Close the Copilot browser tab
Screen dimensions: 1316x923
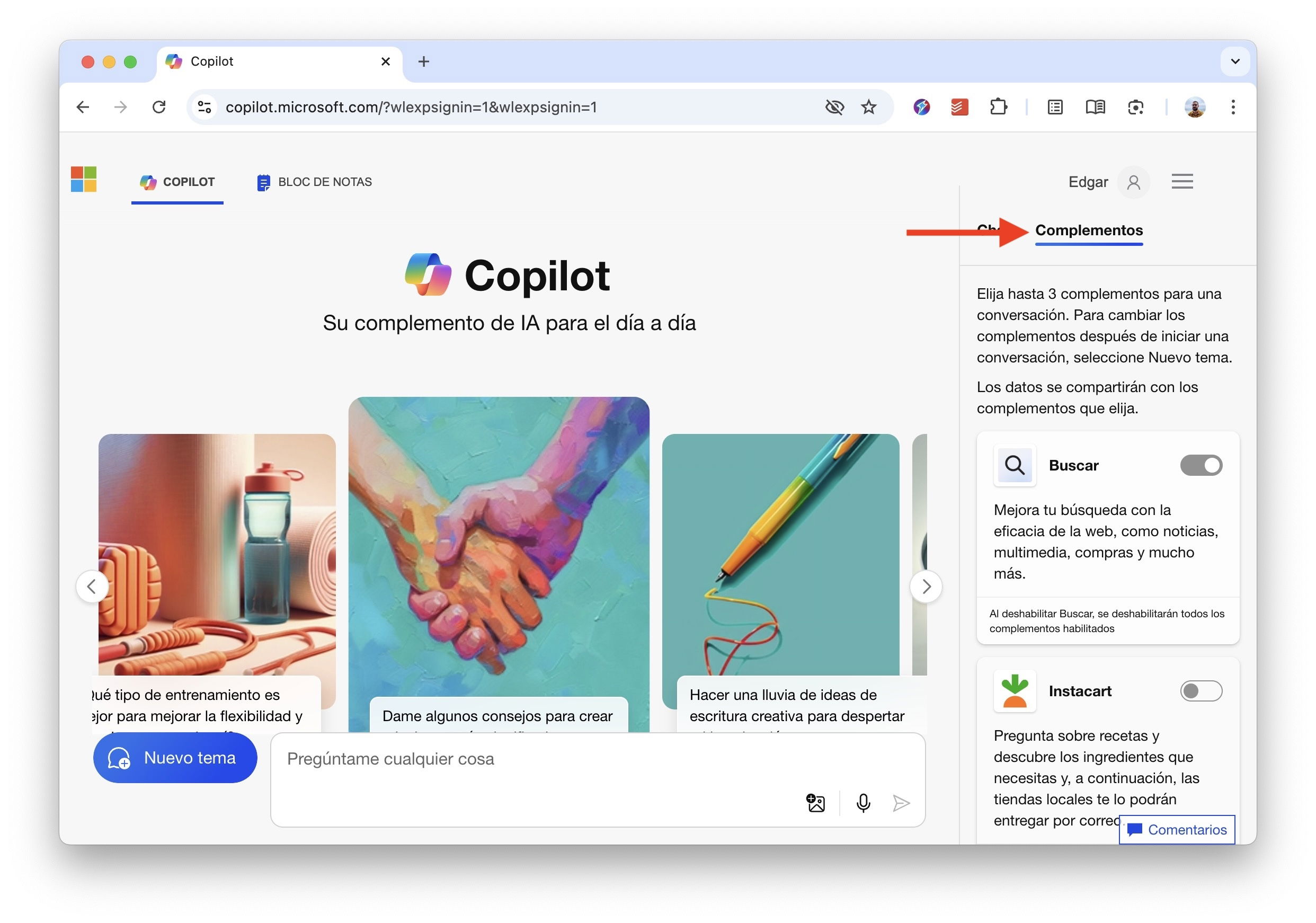tap(386, 61)
